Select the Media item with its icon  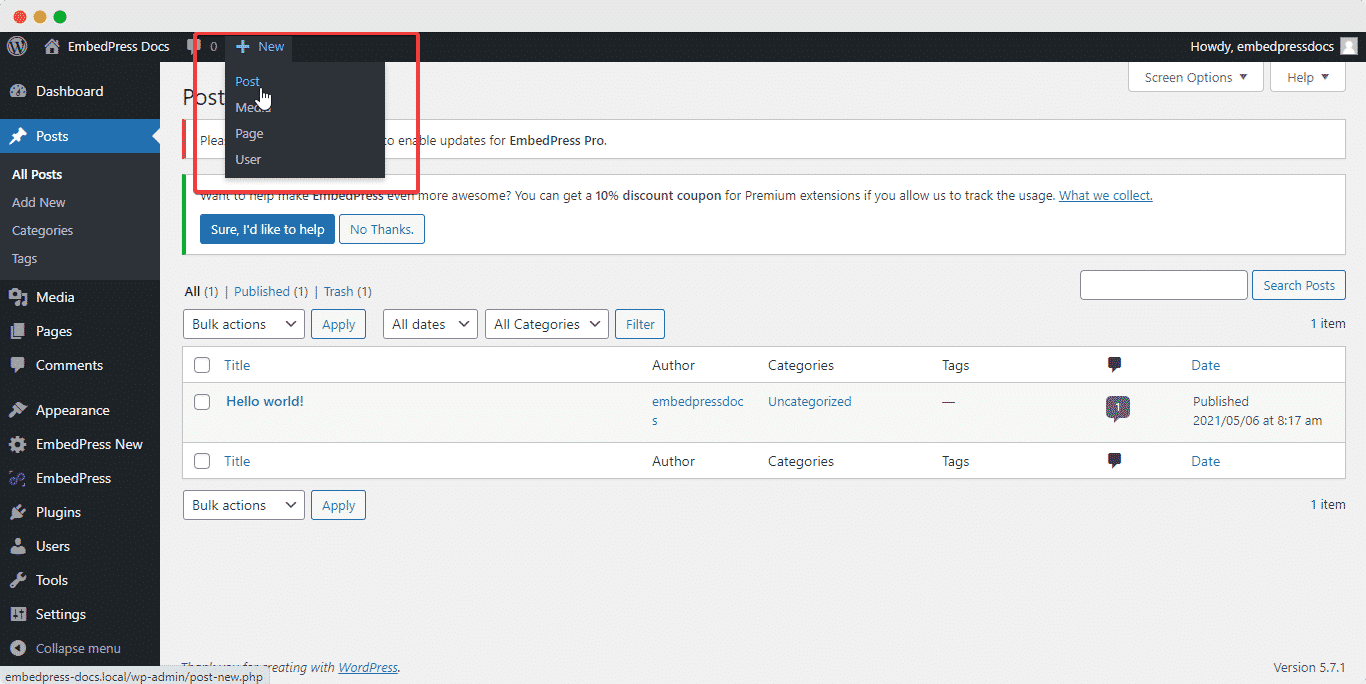click(46, 296)
